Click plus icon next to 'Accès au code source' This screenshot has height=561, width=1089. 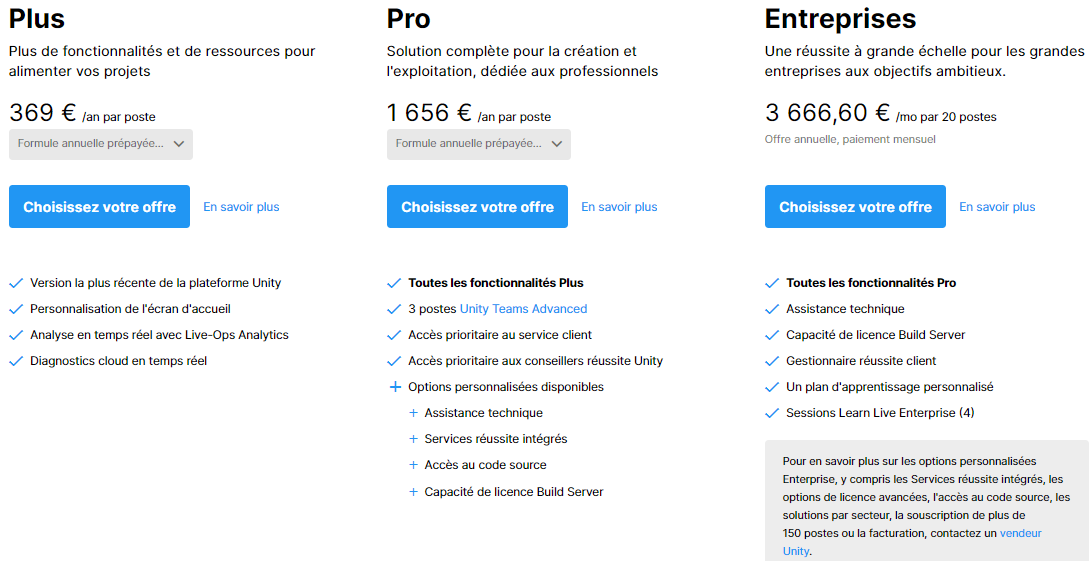pos(413,465)
